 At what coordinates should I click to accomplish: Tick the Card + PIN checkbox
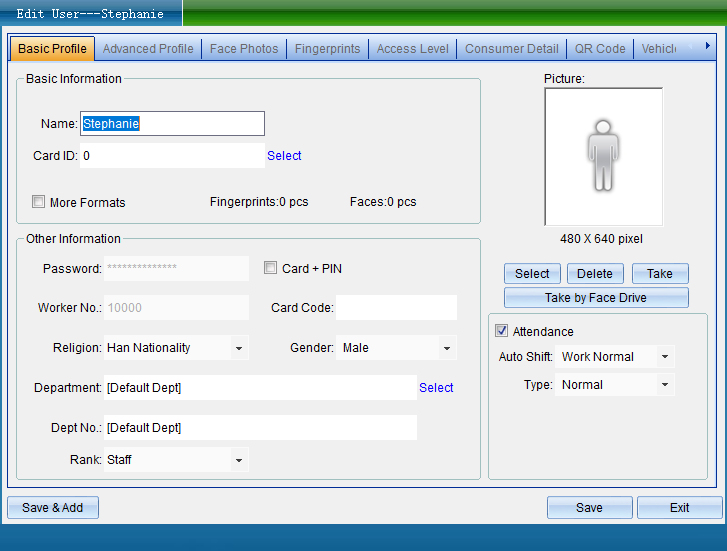pos(270,268)
